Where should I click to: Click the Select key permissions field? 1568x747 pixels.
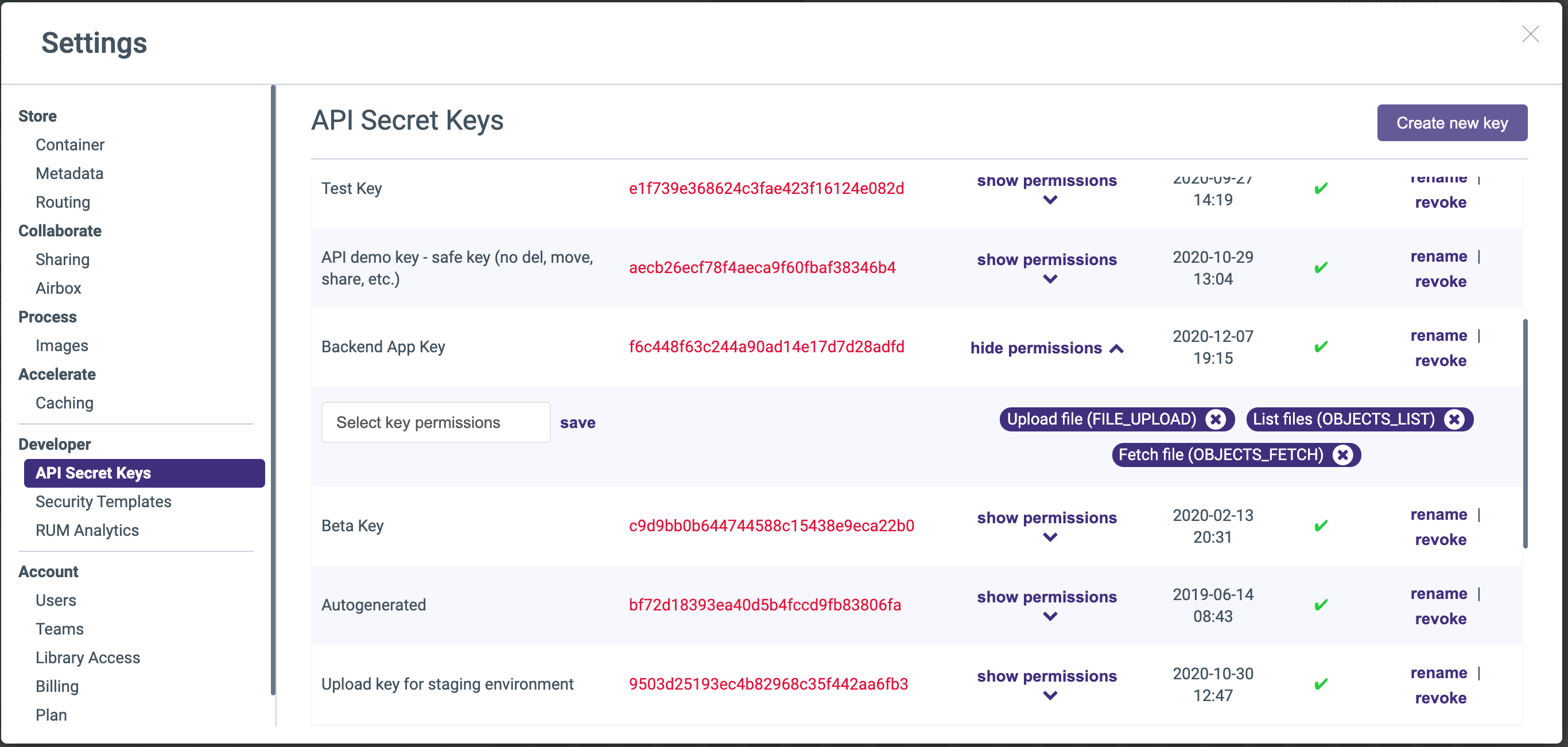(435, 422)
